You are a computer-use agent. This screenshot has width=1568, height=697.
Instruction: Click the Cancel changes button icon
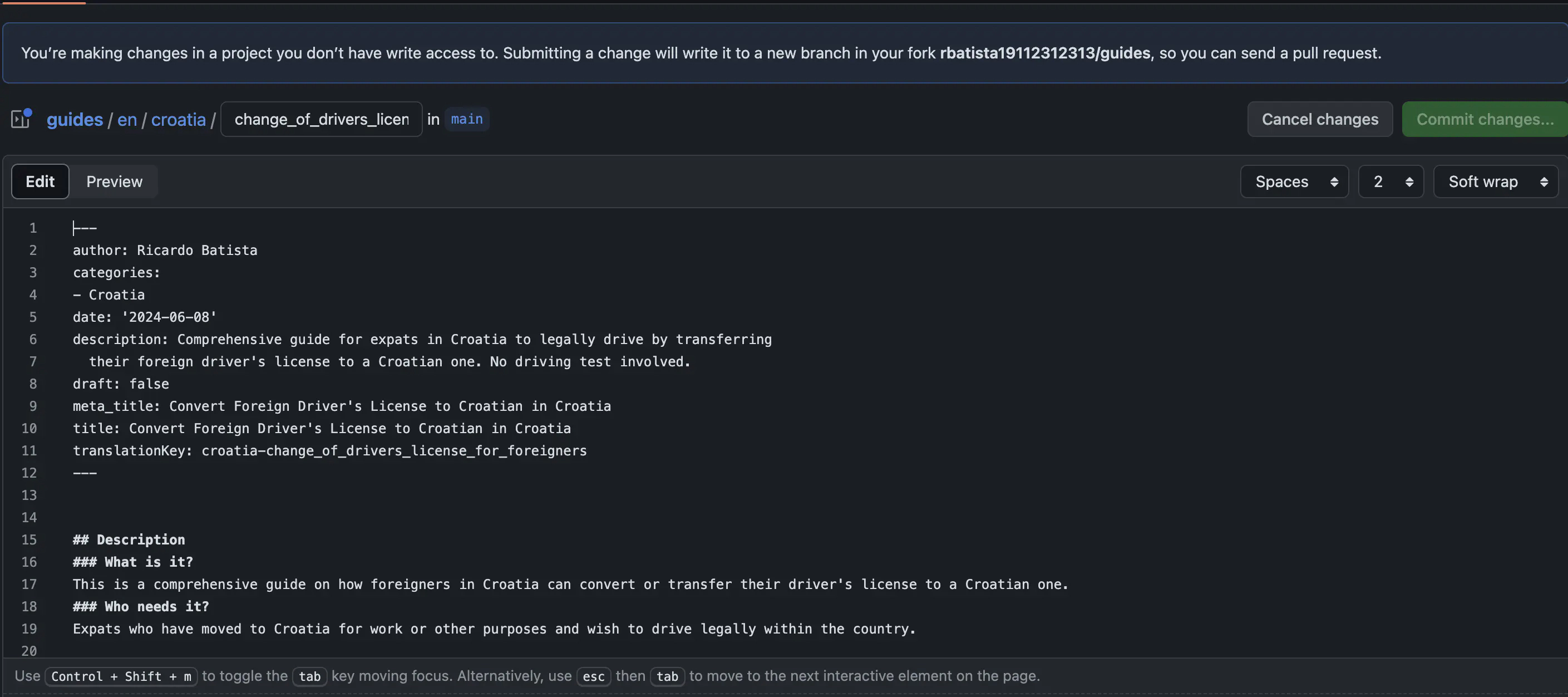[1319, 118]
